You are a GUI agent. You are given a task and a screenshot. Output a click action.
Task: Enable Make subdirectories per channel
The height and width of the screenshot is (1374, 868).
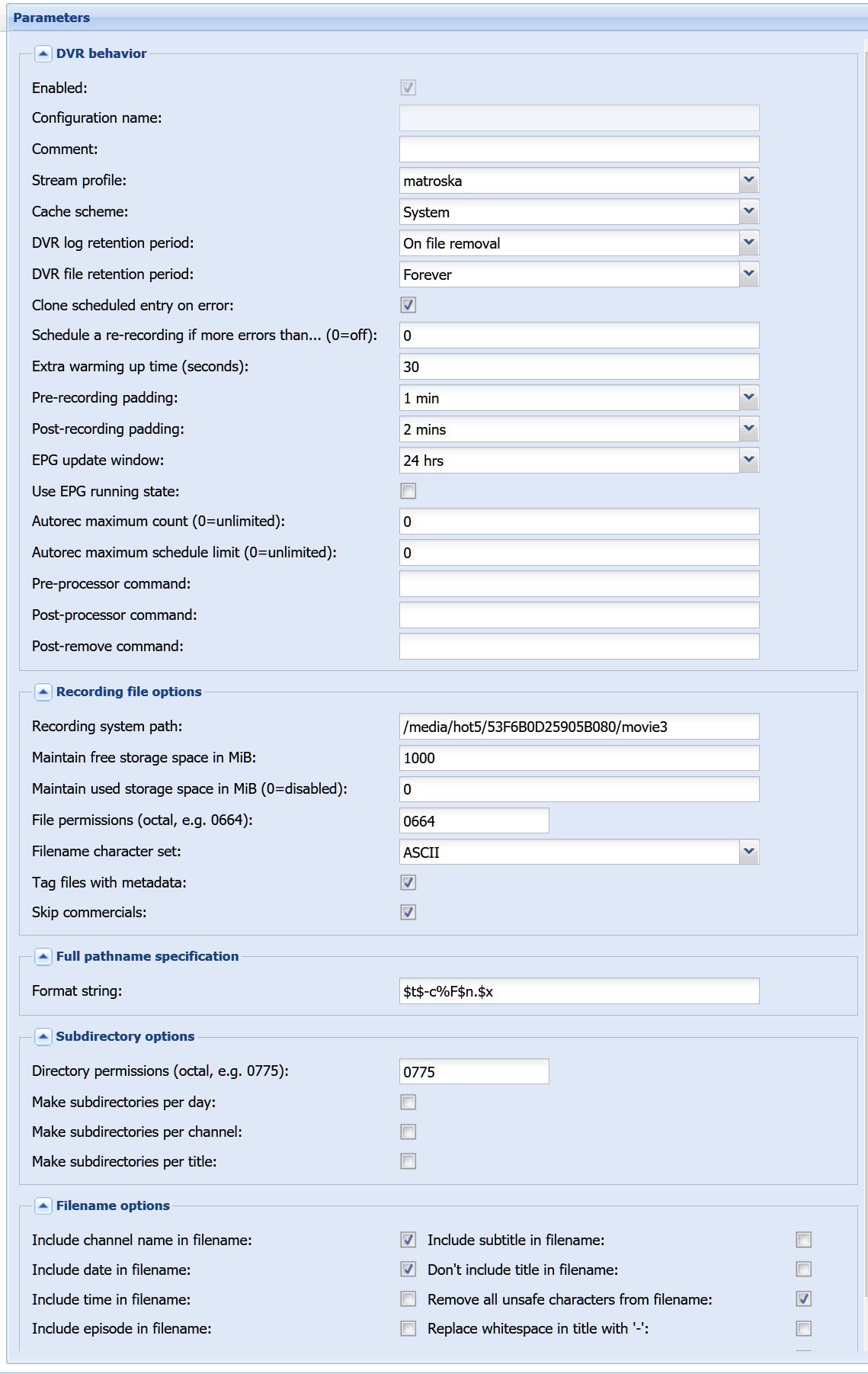coord(408,1132)
